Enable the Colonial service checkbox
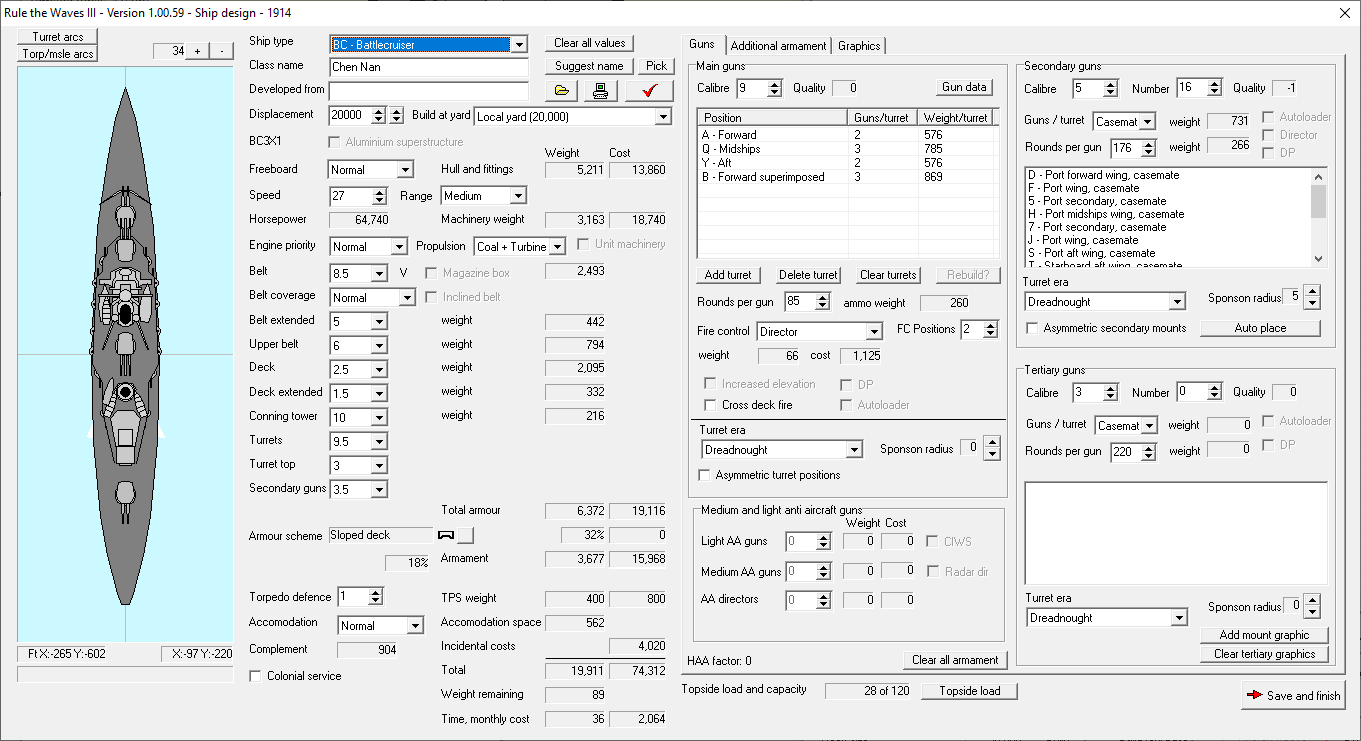1361x741 pixels. (x=256, y=677)
